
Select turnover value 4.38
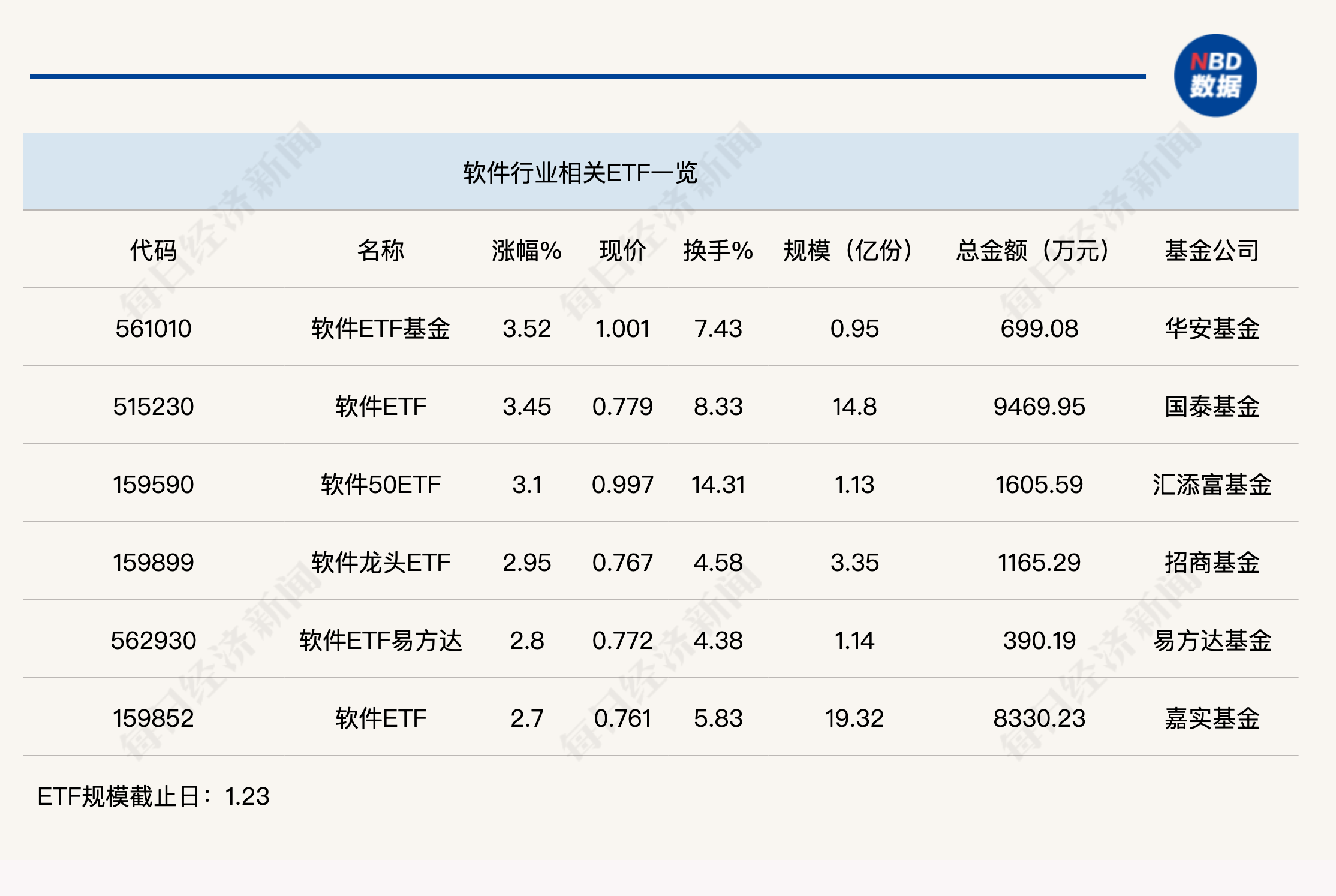(x=718, y=641)
